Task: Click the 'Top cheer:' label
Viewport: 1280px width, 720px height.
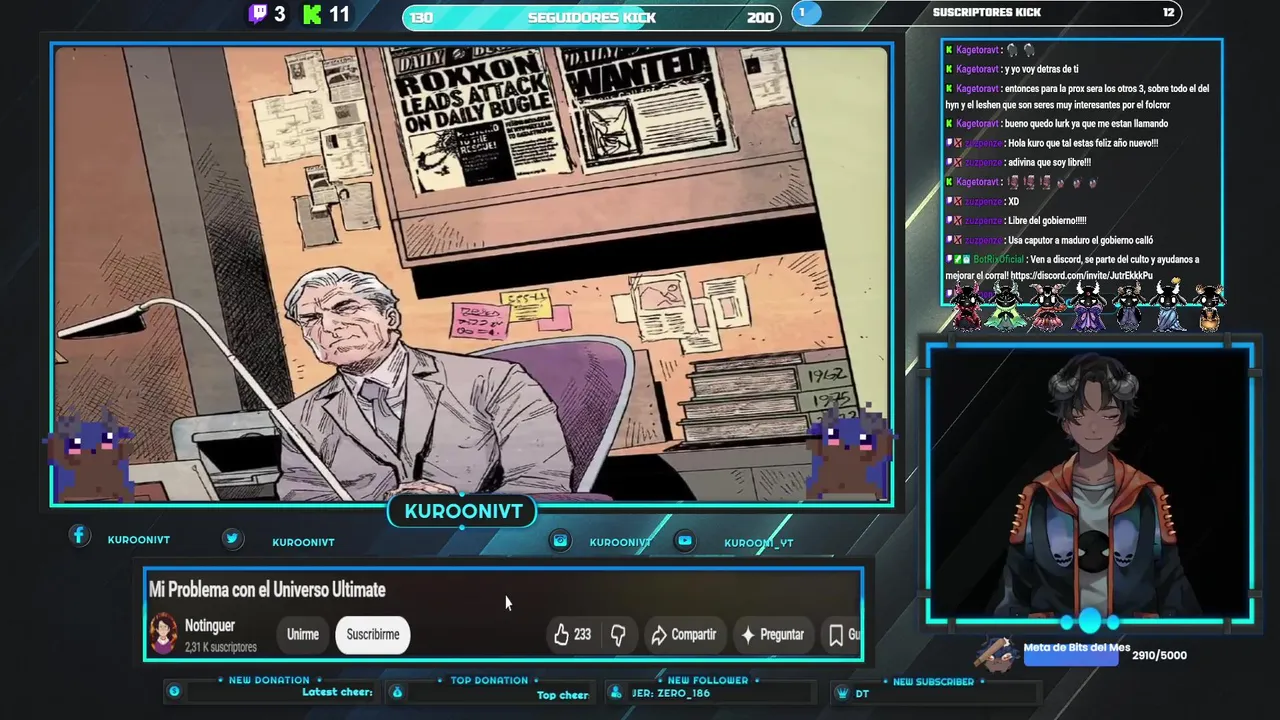Action: pos(563,695)
